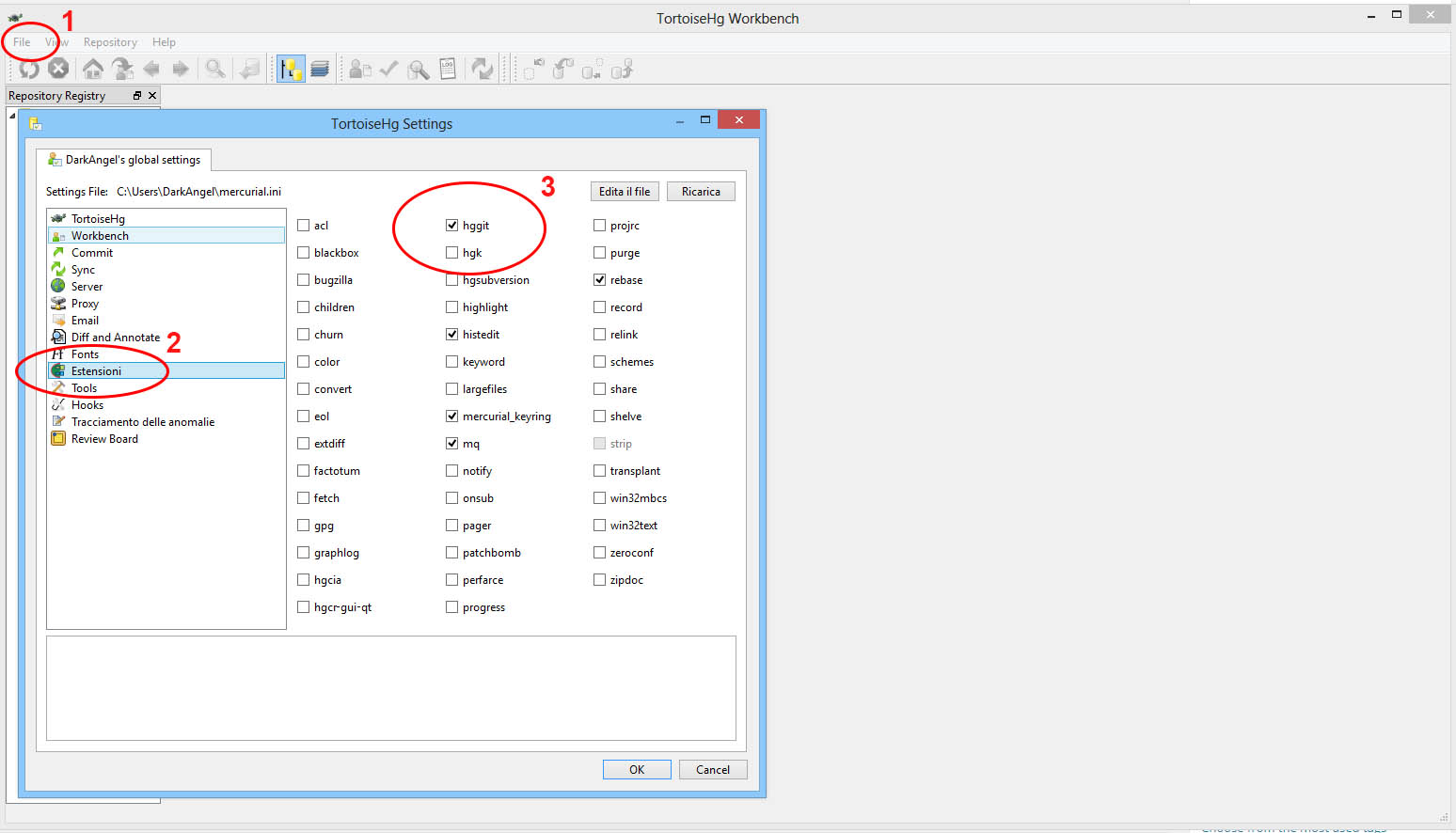This screenshot has height=833, width=1456.
Task: Enable the hgk extension checkbox
Action: (x=452, y=253)
